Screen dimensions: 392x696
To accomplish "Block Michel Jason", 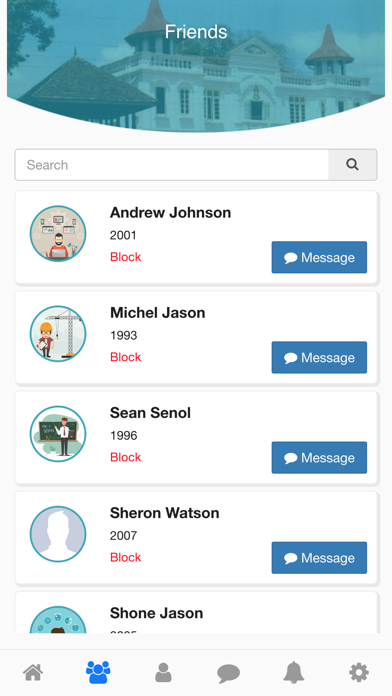I will pyautogui.click(x=126, y=357).
